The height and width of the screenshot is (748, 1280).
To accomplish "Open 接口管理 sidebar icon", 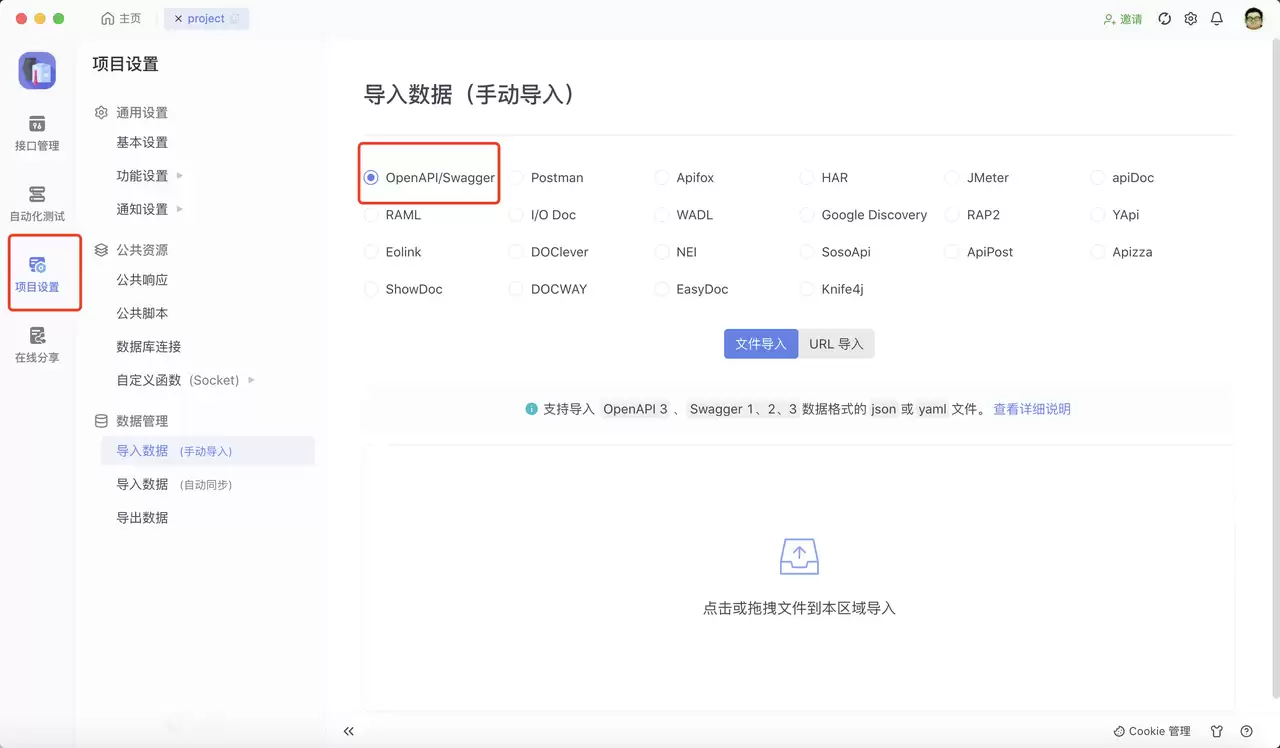I will (x=37, y=133).
